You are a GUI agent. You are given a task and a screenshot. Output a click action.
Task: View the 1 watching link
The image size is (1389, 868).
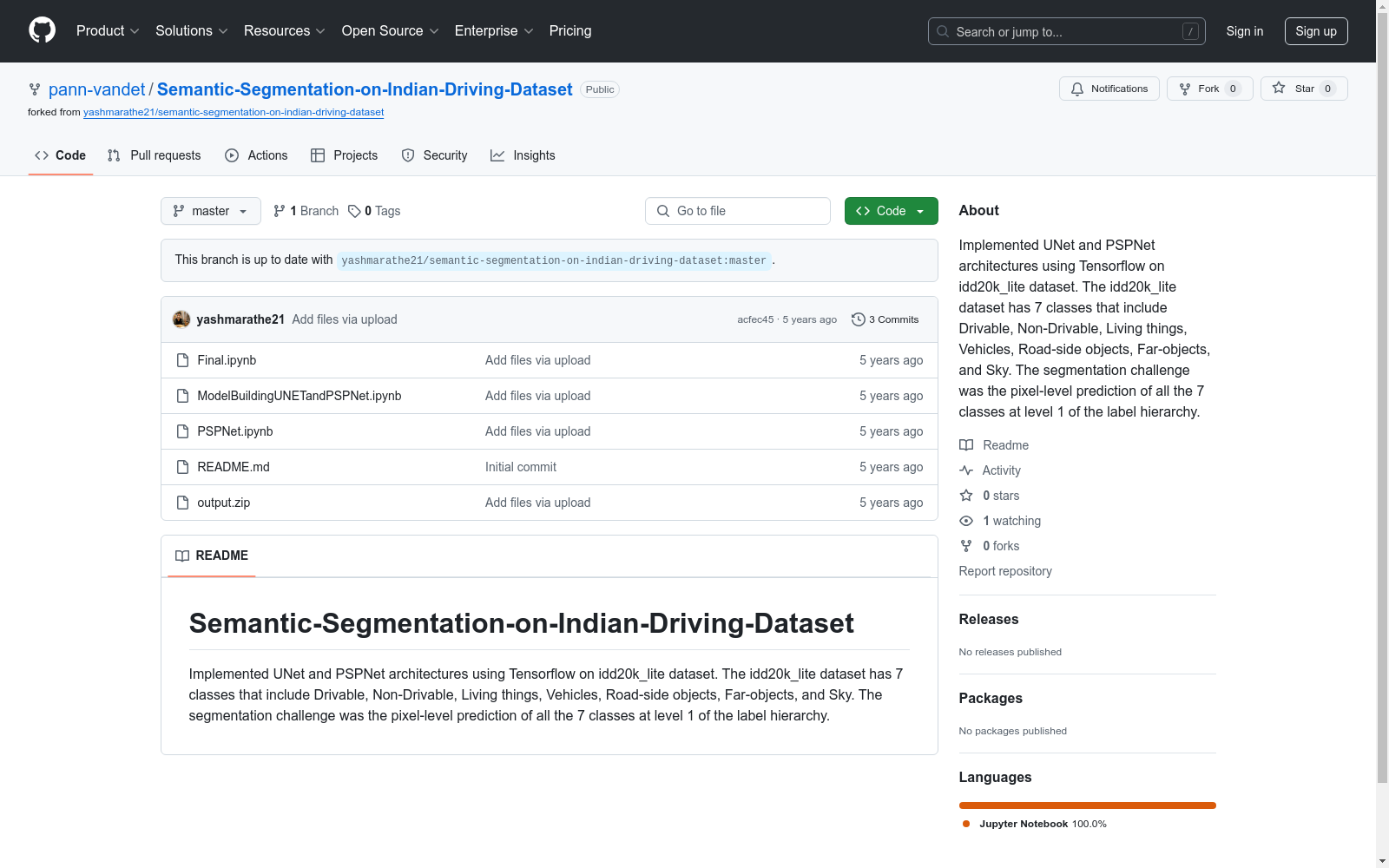[1000, 521]
